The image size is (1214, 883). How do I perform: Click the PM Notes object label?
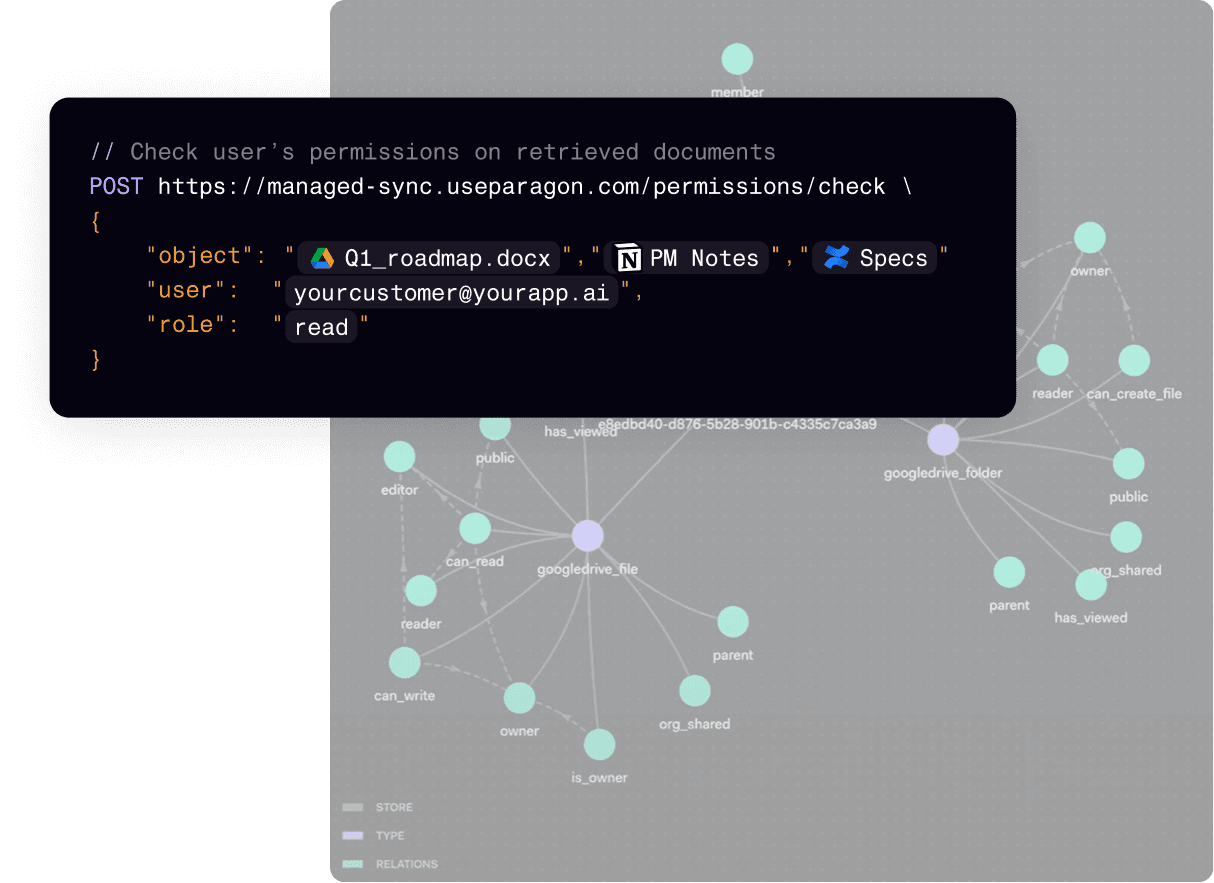click(704, 258)
